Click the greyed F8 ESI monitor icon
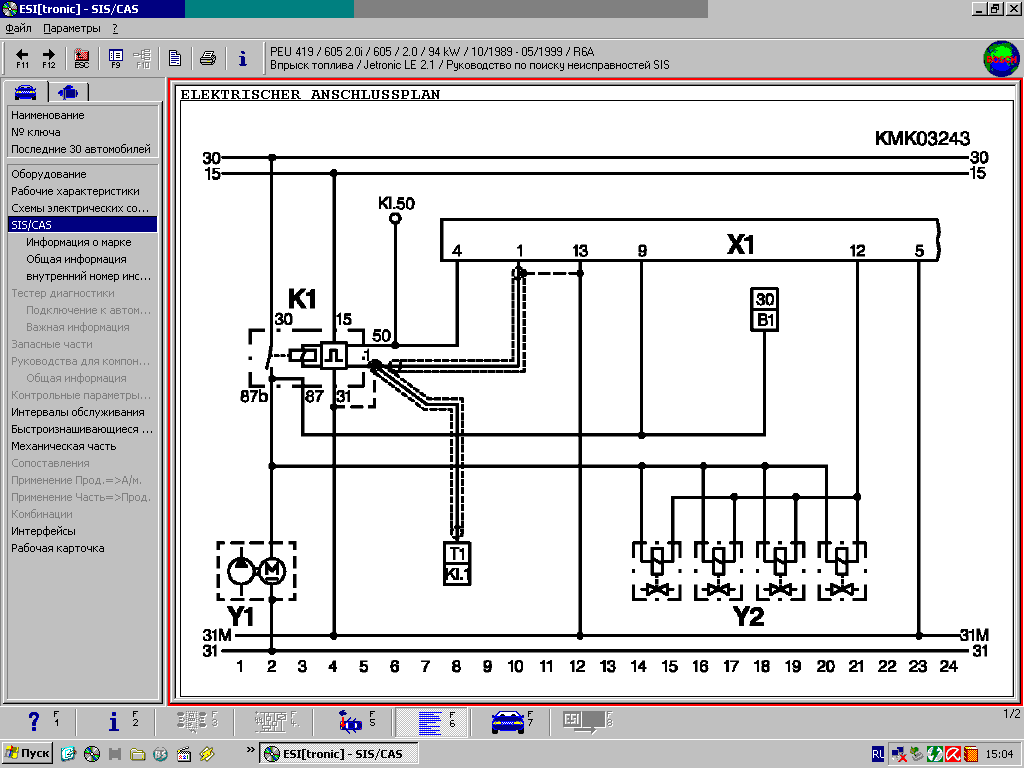The height and width of the screenshot is (768, 1024). click(x=583, y=722)
